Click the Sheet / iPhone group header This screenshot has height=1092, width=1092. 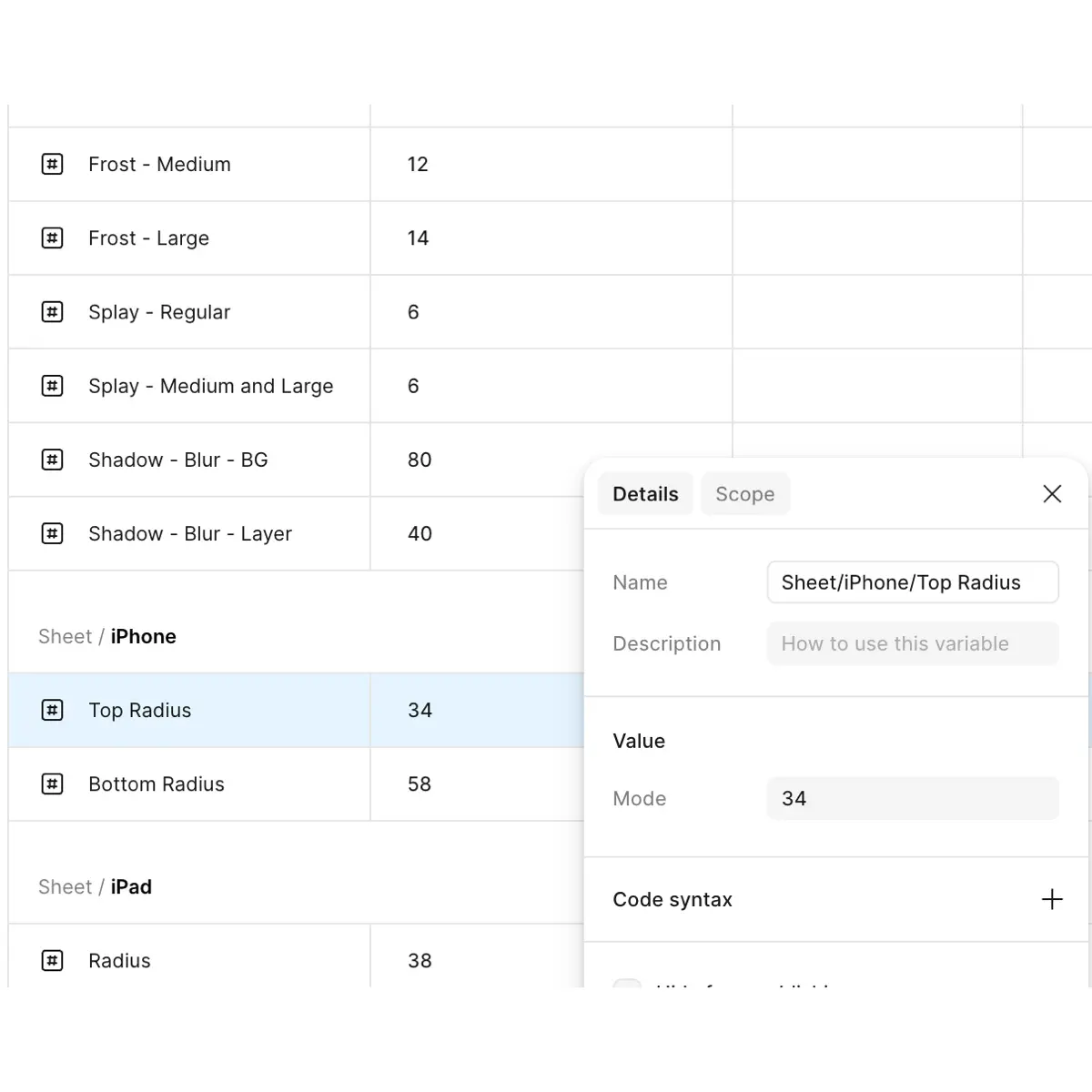(x=107, y=636)
